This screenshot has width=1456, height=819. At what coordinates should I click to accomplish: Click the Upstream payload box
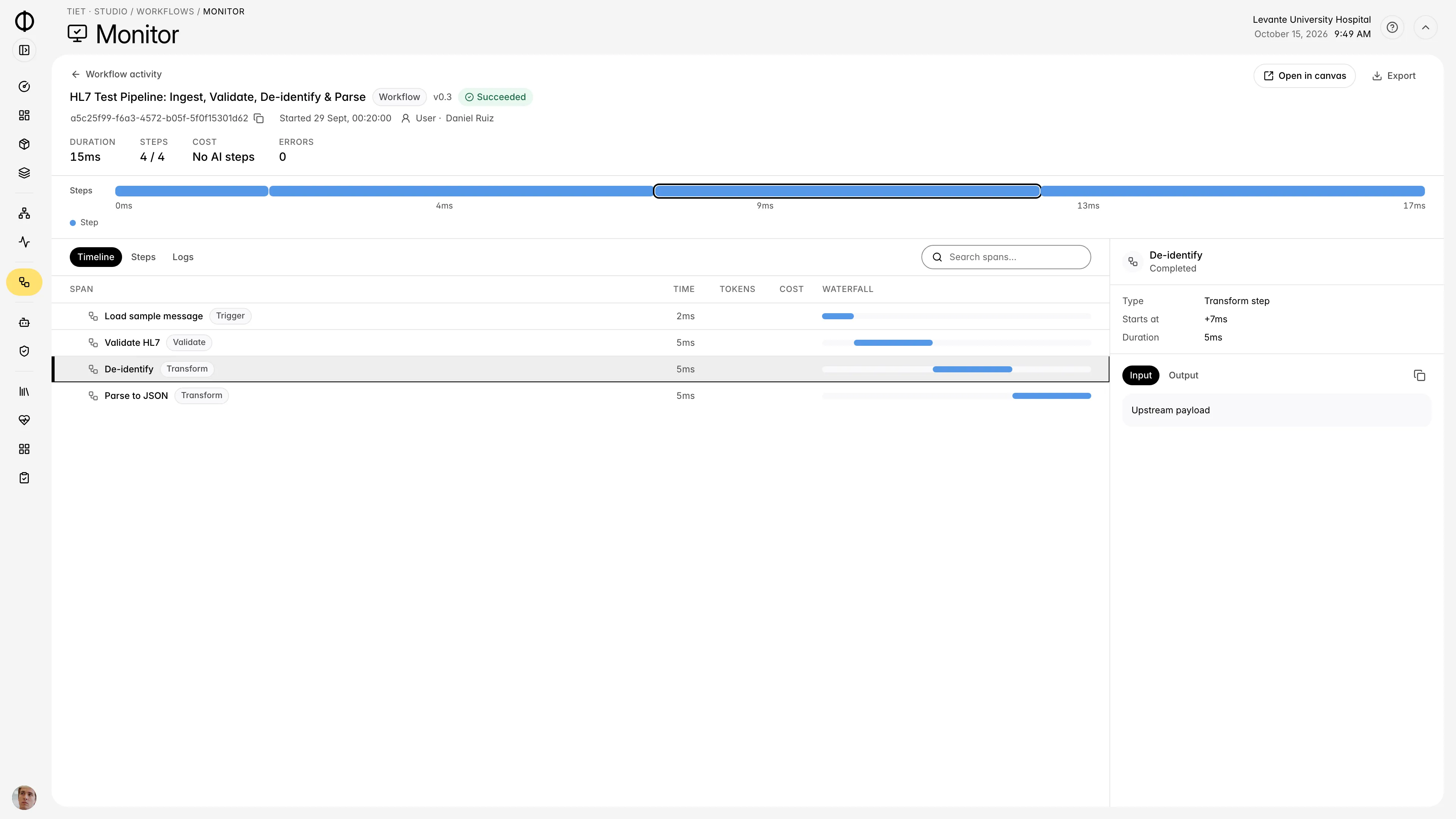click(1277, 410)
